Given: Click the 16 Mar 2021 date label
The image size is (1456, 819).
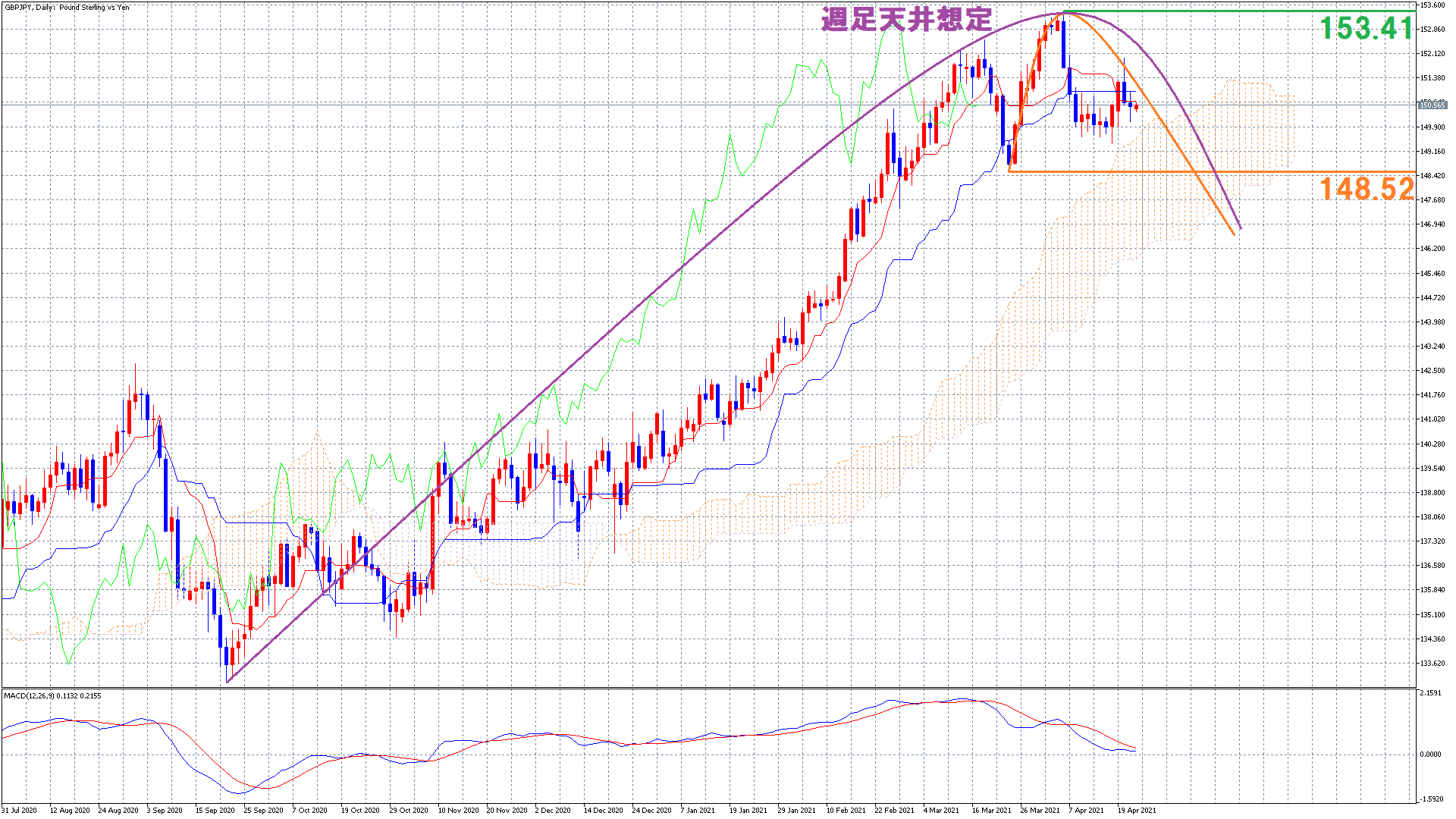Looking at the screenshot, I should [x=991, y=810].
